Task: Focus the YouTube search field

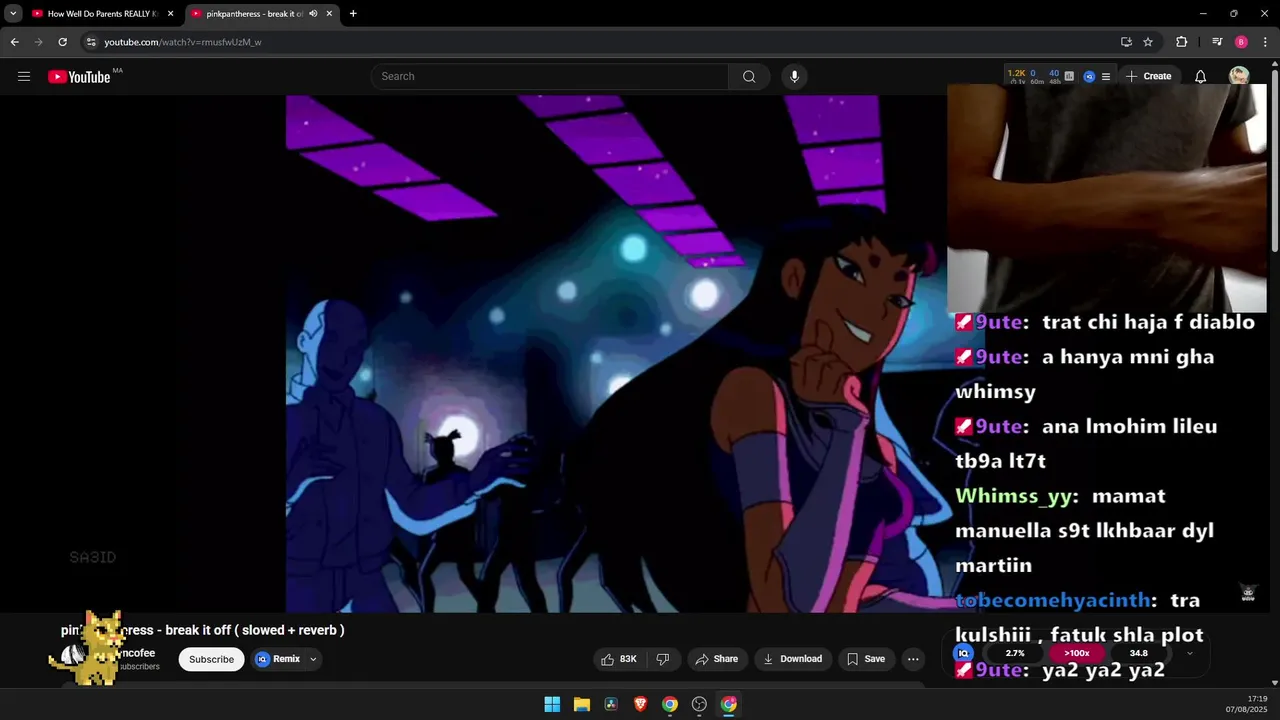Action: pos(550,76)
